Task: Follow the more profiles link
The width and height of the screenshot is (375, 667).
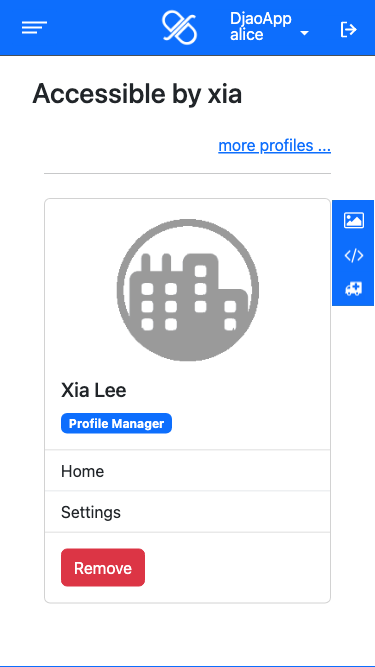Action: (x=275, y=145)
